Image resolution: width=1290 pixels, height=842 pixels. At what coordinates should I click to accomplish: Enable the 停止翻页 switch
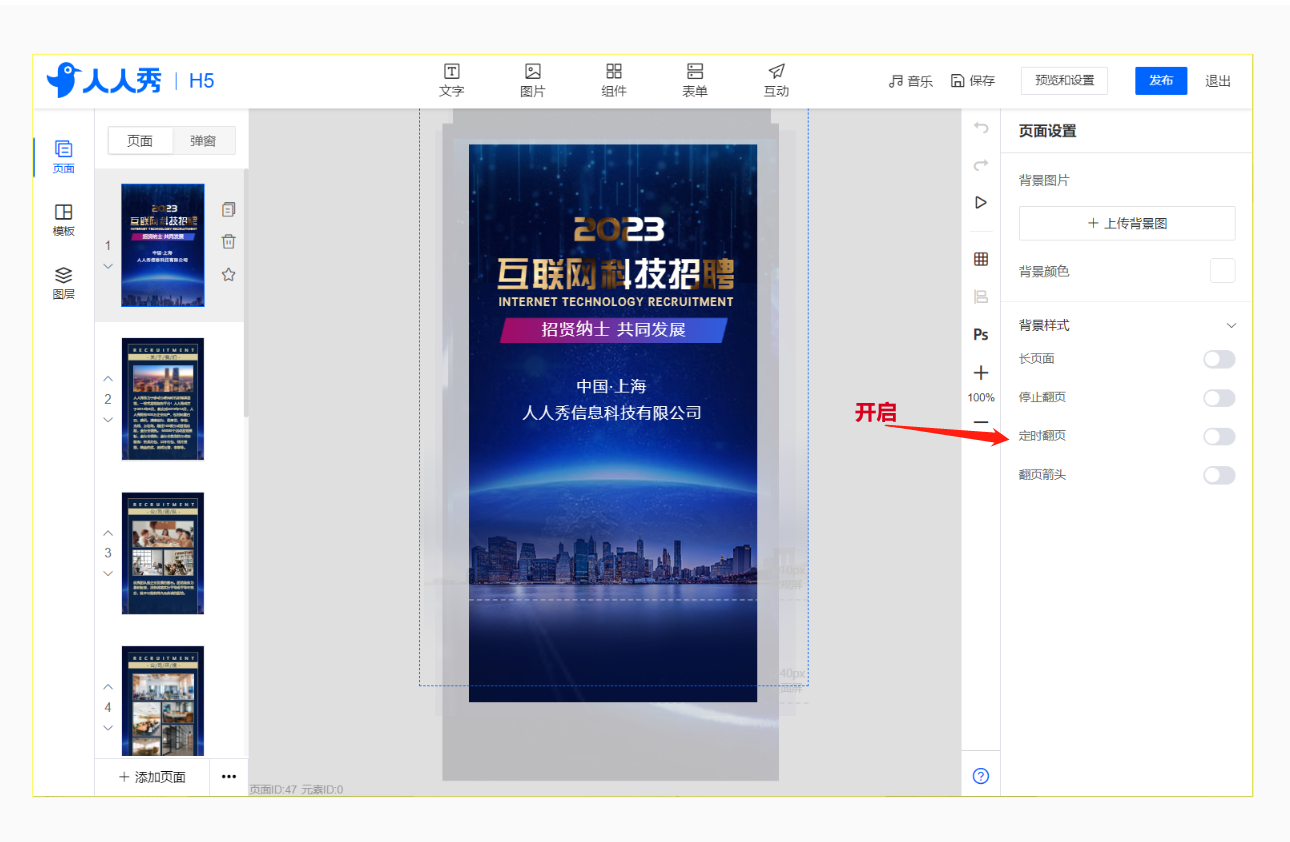coord(1219,398)
